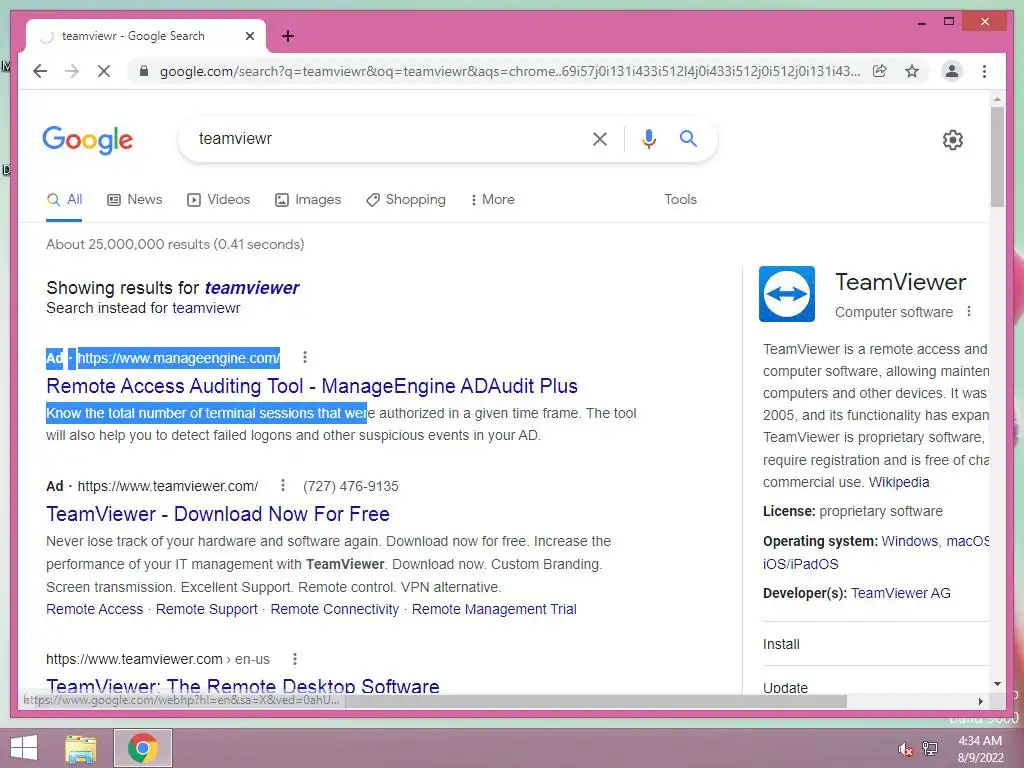This screenshot has height=768, width=1024.
Task: Open the Remote Connectivity sitelink
Action: click(x=334, y=609)
